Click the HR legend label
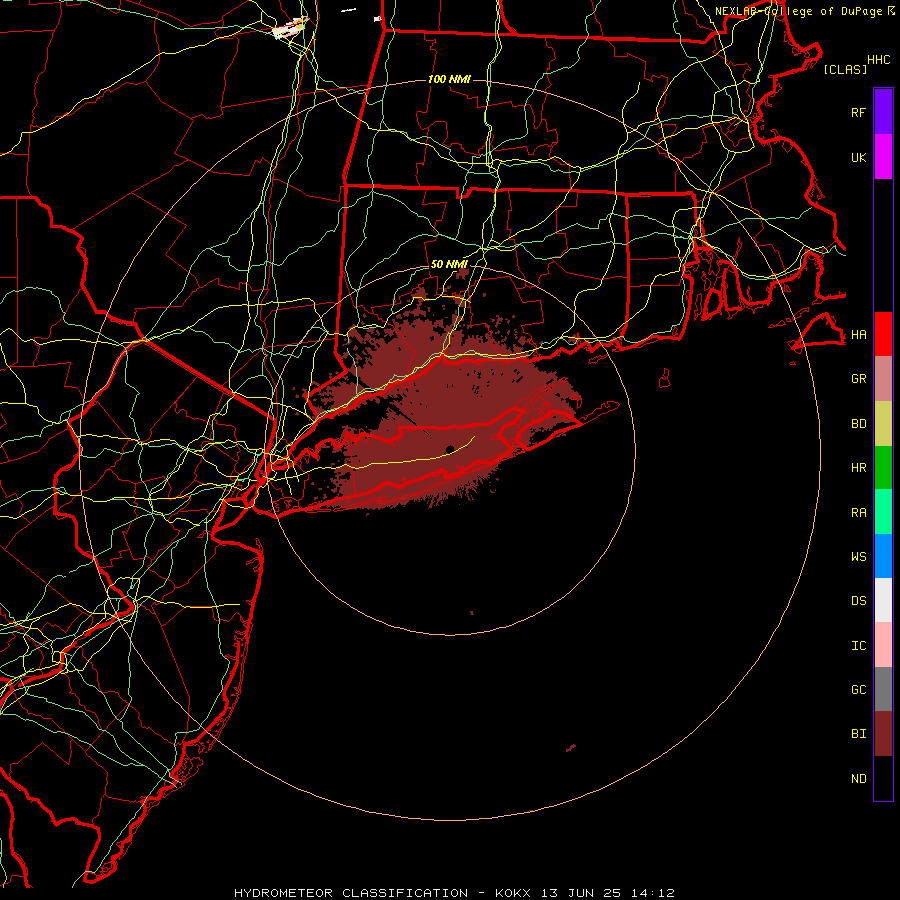The width and height of the screenshot is (900, 900). [858, 468]
